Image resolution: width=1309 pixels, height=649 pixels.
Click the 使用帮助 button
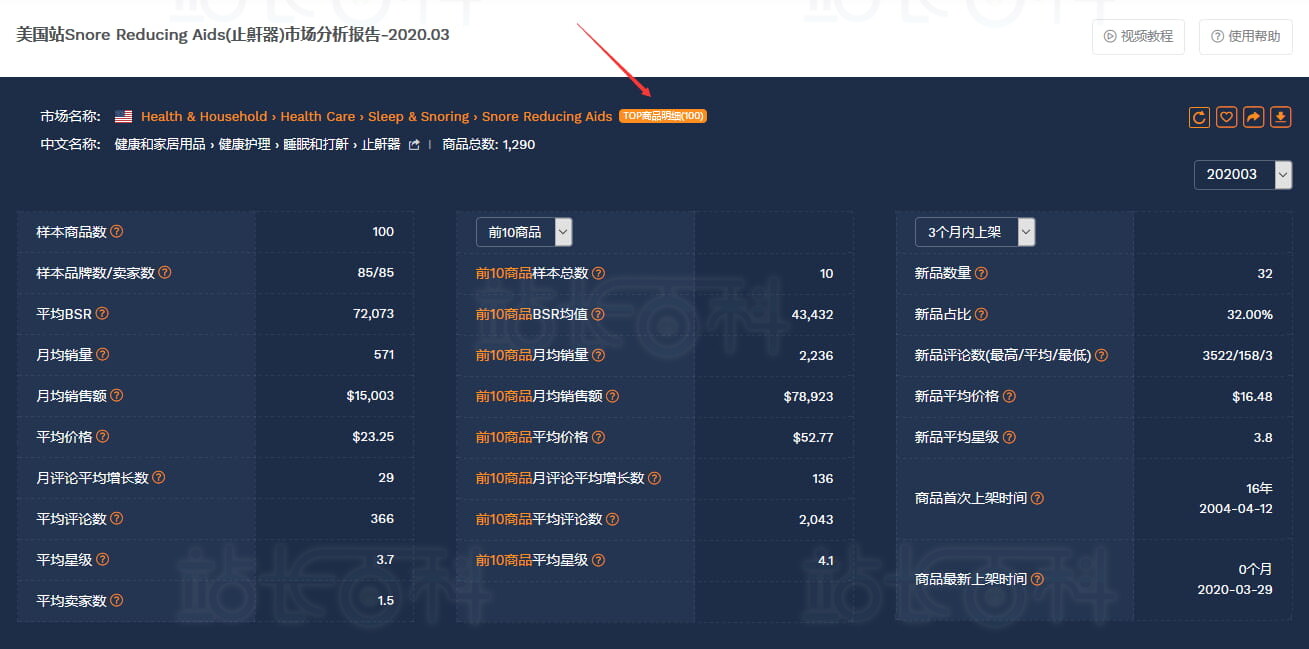click(x=1245, y=36)
